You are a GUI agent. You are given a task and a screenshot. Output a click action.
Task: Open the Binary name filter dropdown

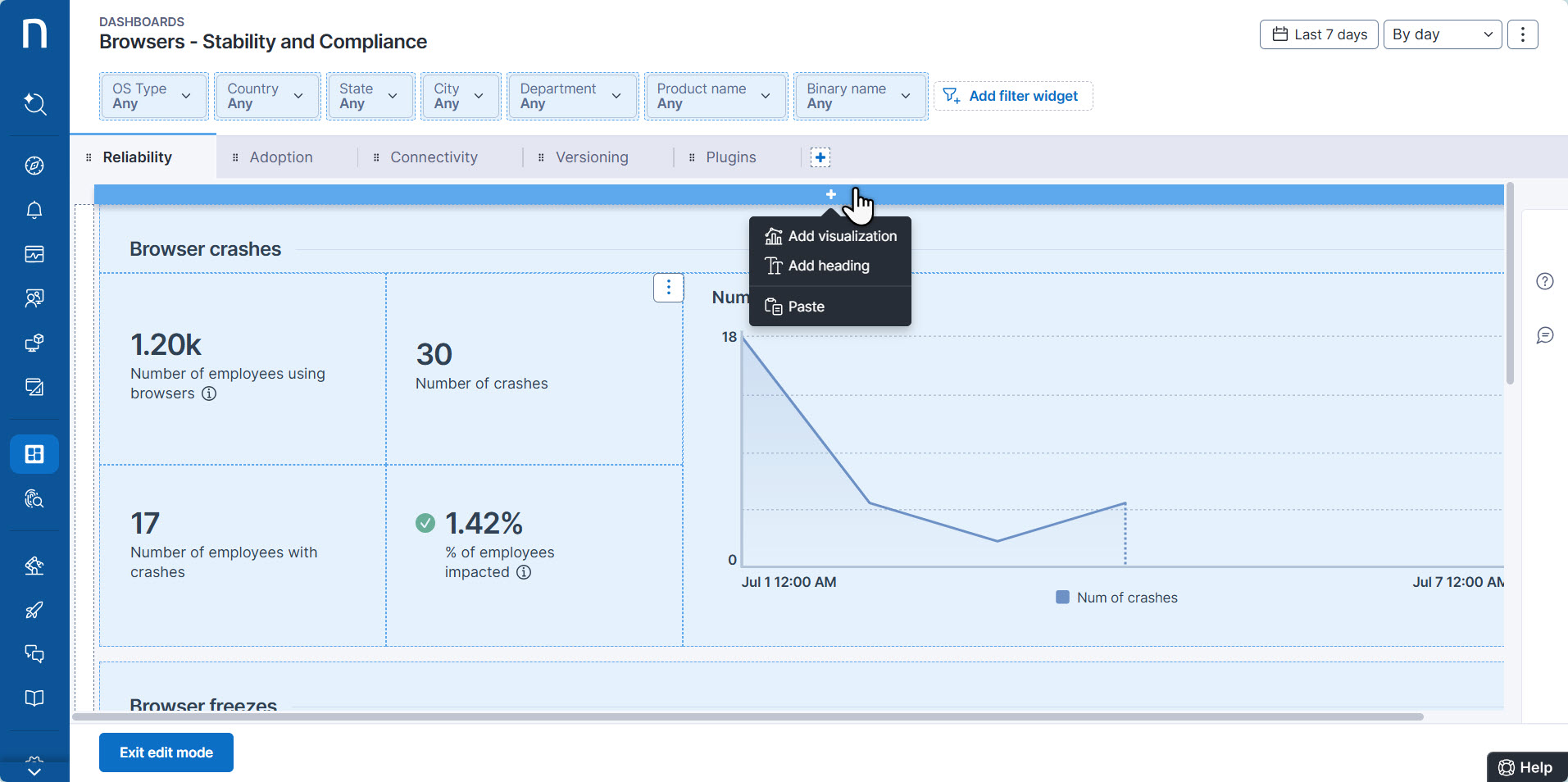(860, 96)
